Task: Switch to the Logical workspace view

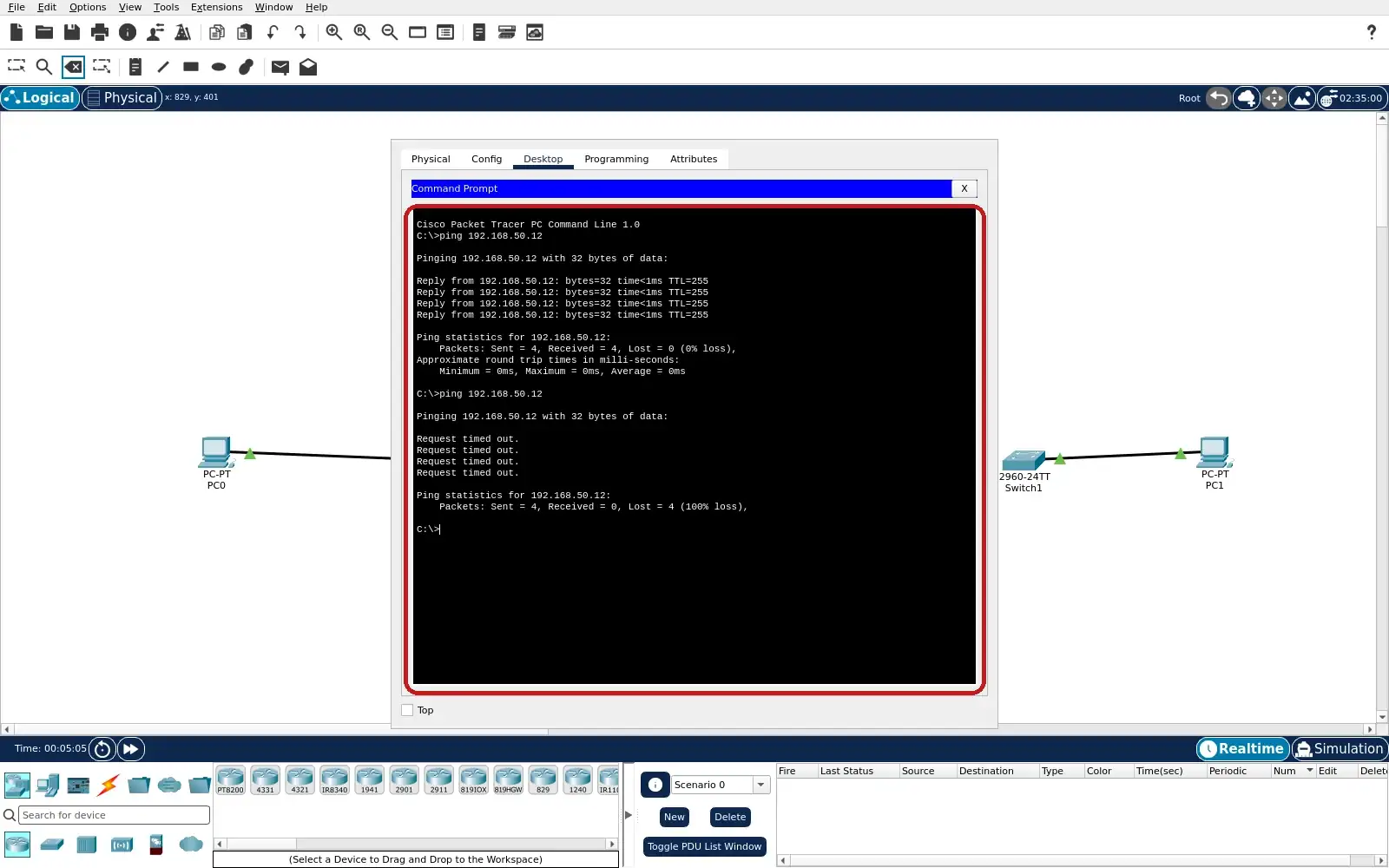Action: coord(40,97)
